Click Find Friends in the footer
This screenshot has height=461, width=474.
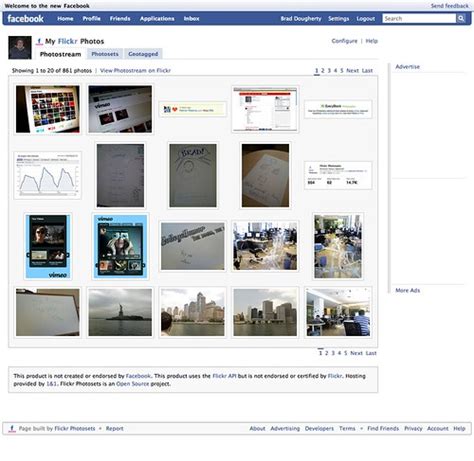tap(383, 429)
